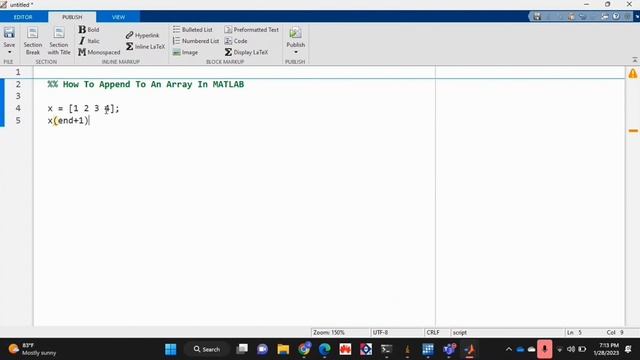
Task: Open File Explorer from taskbar
Action: [283, 349]
